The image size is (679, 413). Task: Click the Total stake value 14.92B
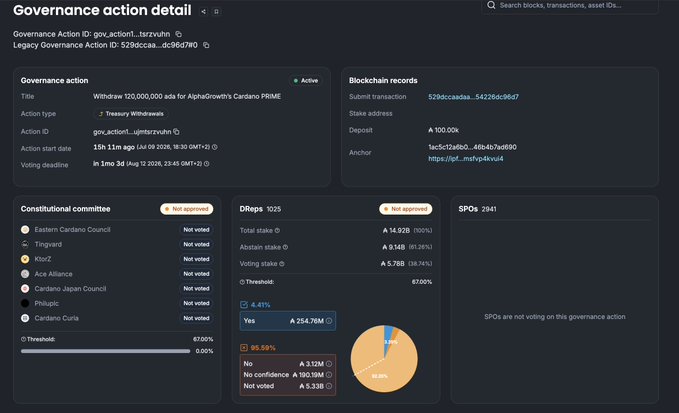click(x=396, y=230)
